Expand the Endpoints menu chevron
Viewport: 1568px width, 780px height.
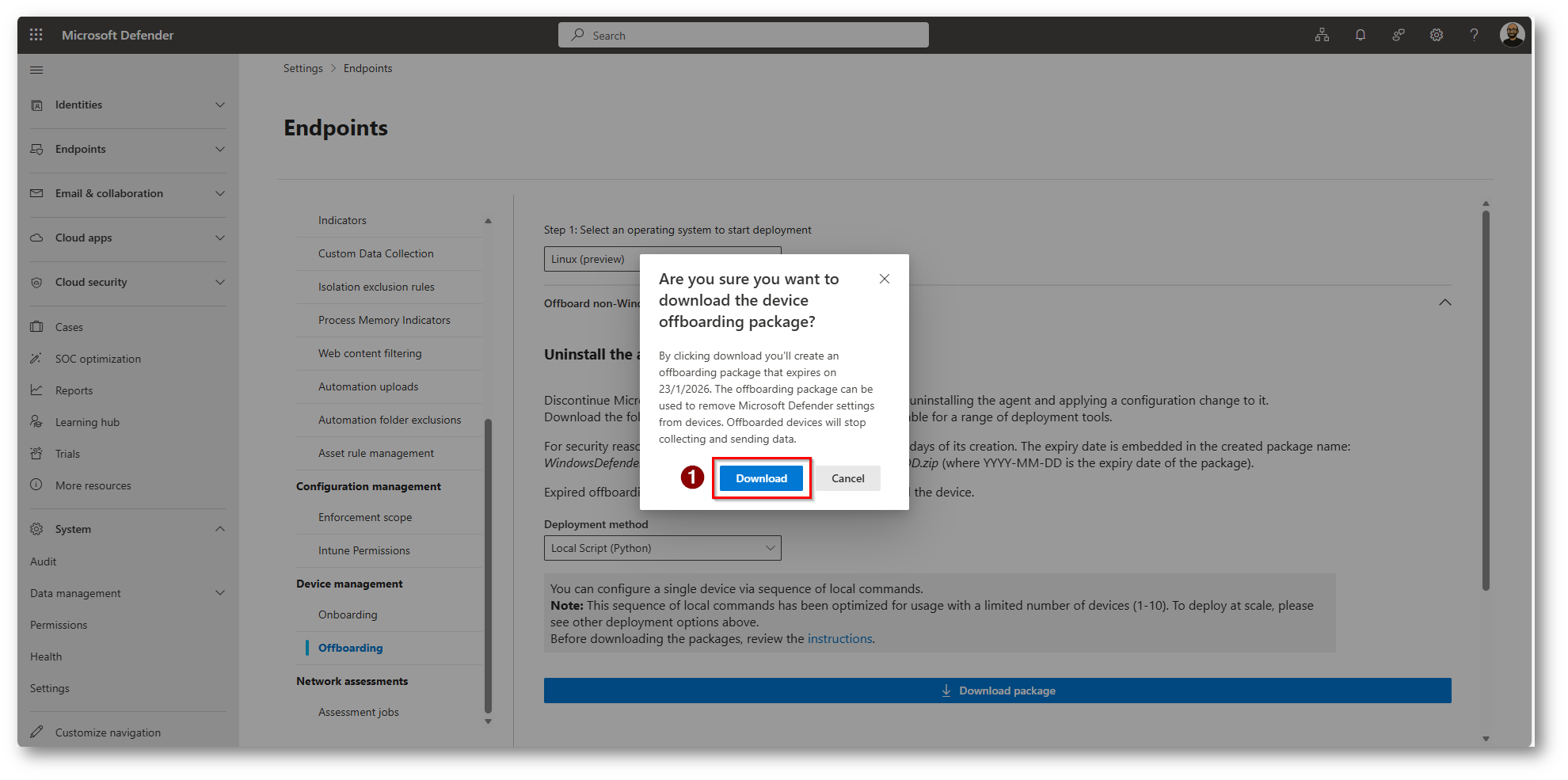(x=220, y=149)
